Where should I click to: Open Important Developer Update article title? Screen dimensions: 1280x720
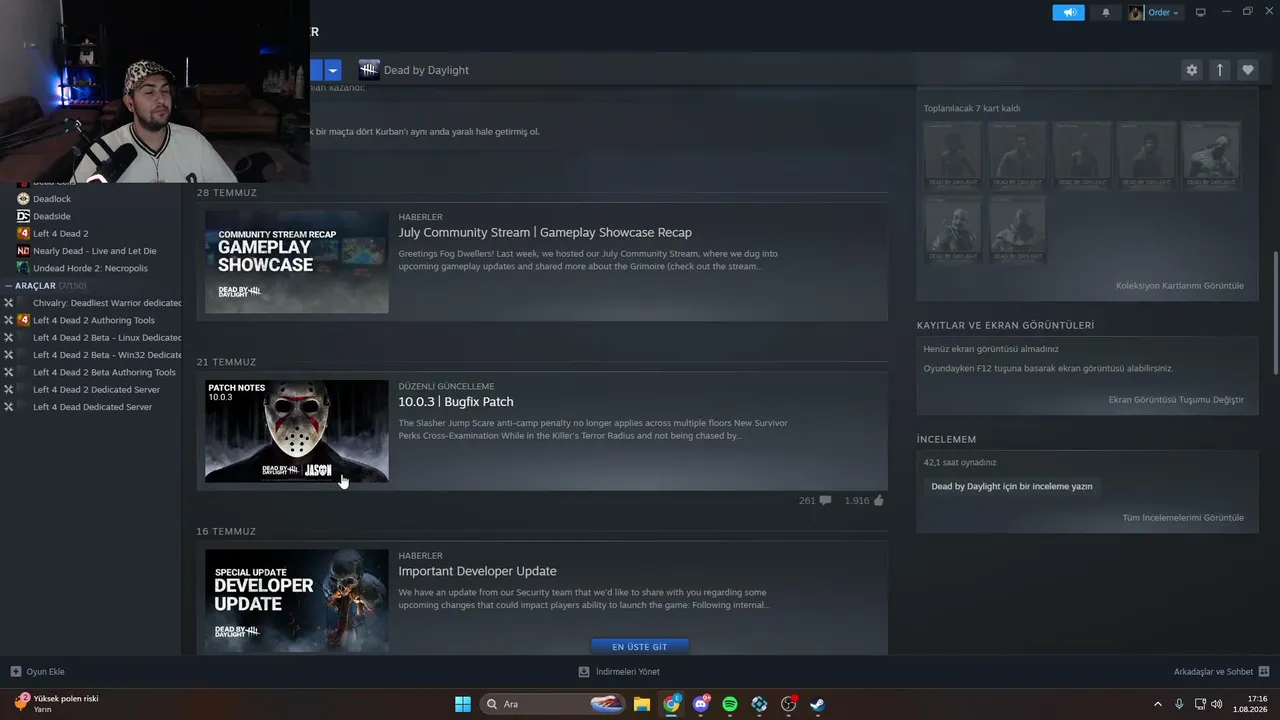[x=477, y=571]
